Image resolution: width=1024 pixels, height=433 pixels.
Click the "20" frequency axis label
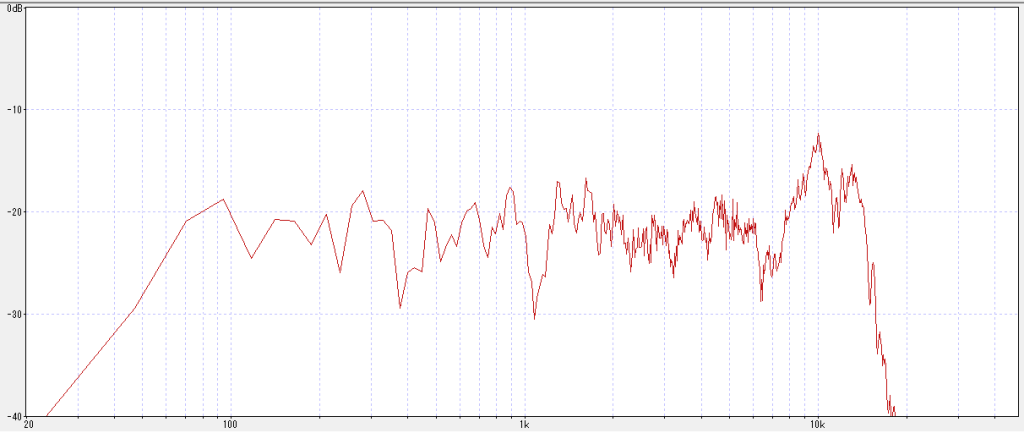28,425
